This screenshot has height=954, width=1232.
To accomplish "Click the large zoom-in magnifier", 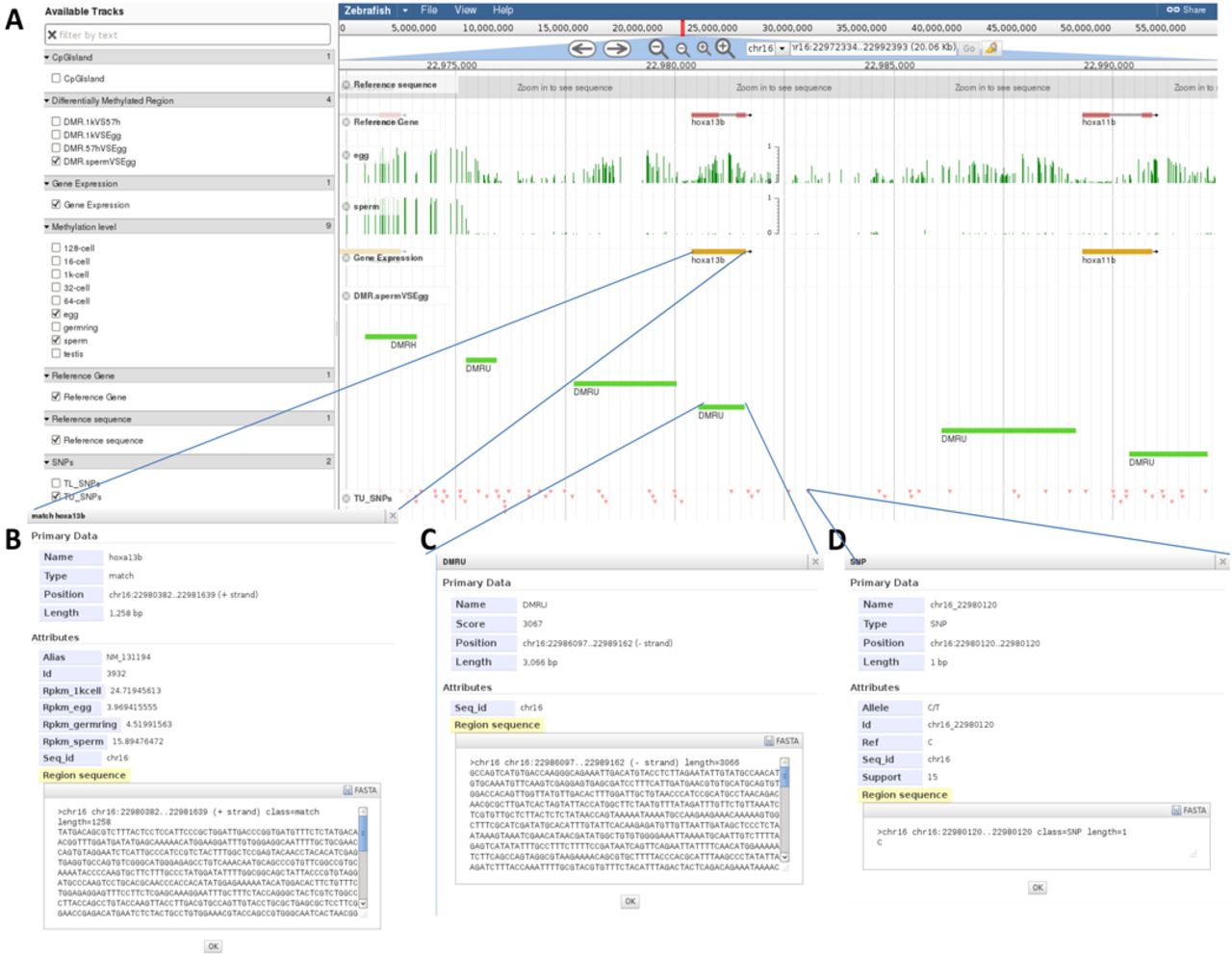I will [725, 48].
